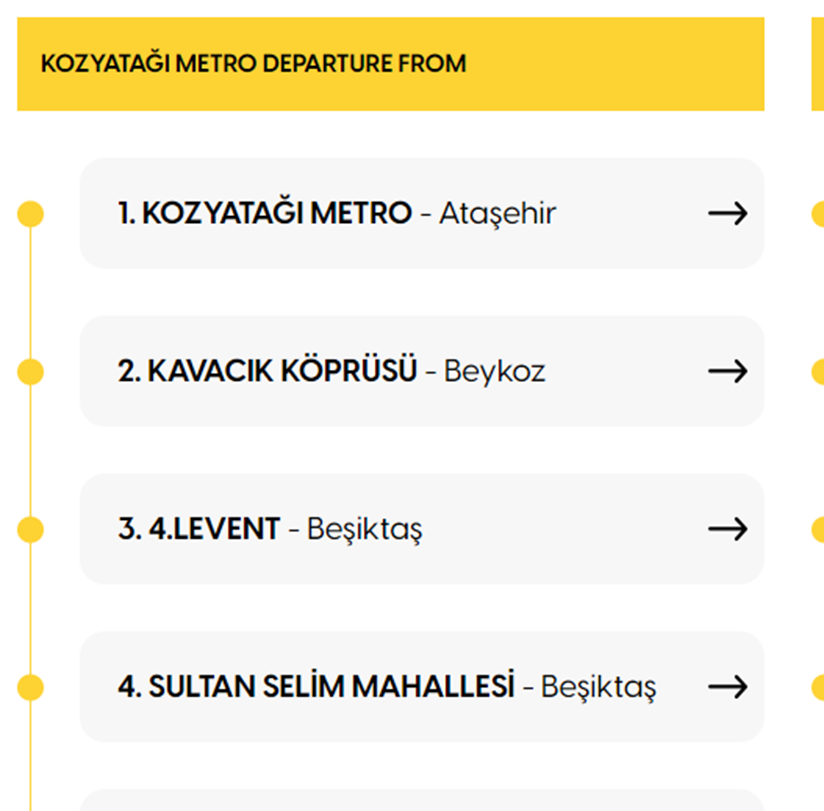Click the Ataşehir district label
This screenshot has height=811, width=824.
point(497,213)
